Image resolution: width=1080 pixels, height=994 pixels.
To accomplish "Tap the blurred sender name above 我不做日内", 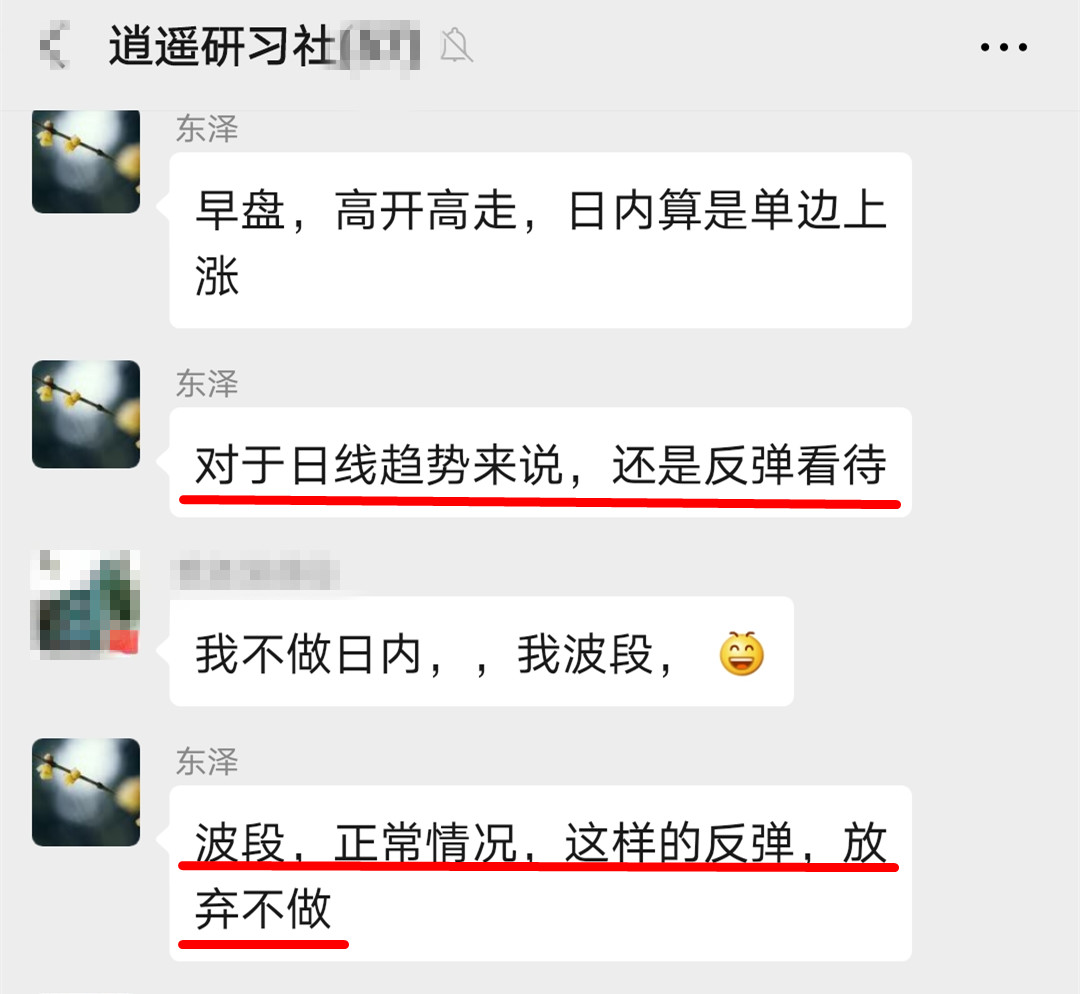I will point(258,573).
